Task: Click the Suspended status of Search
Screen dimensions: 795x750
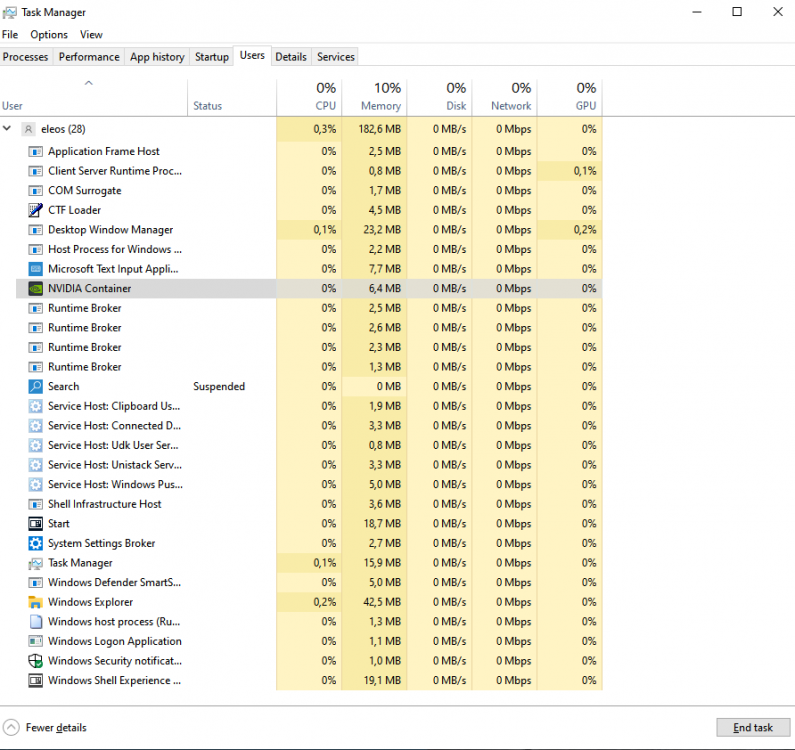Action: [x=219, y=386]
